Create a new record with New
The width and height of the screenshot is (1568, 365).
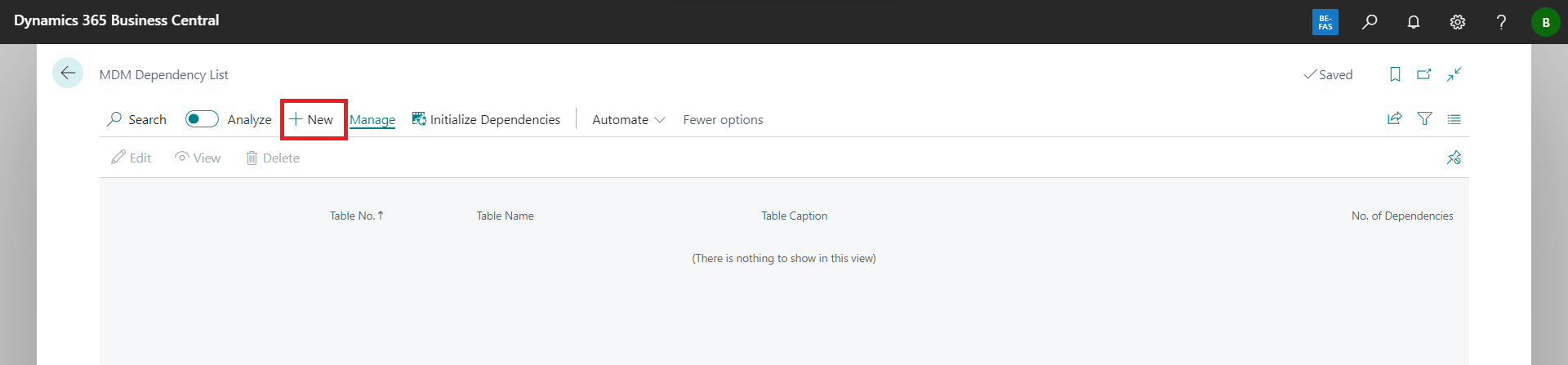(x=312, y=119)
